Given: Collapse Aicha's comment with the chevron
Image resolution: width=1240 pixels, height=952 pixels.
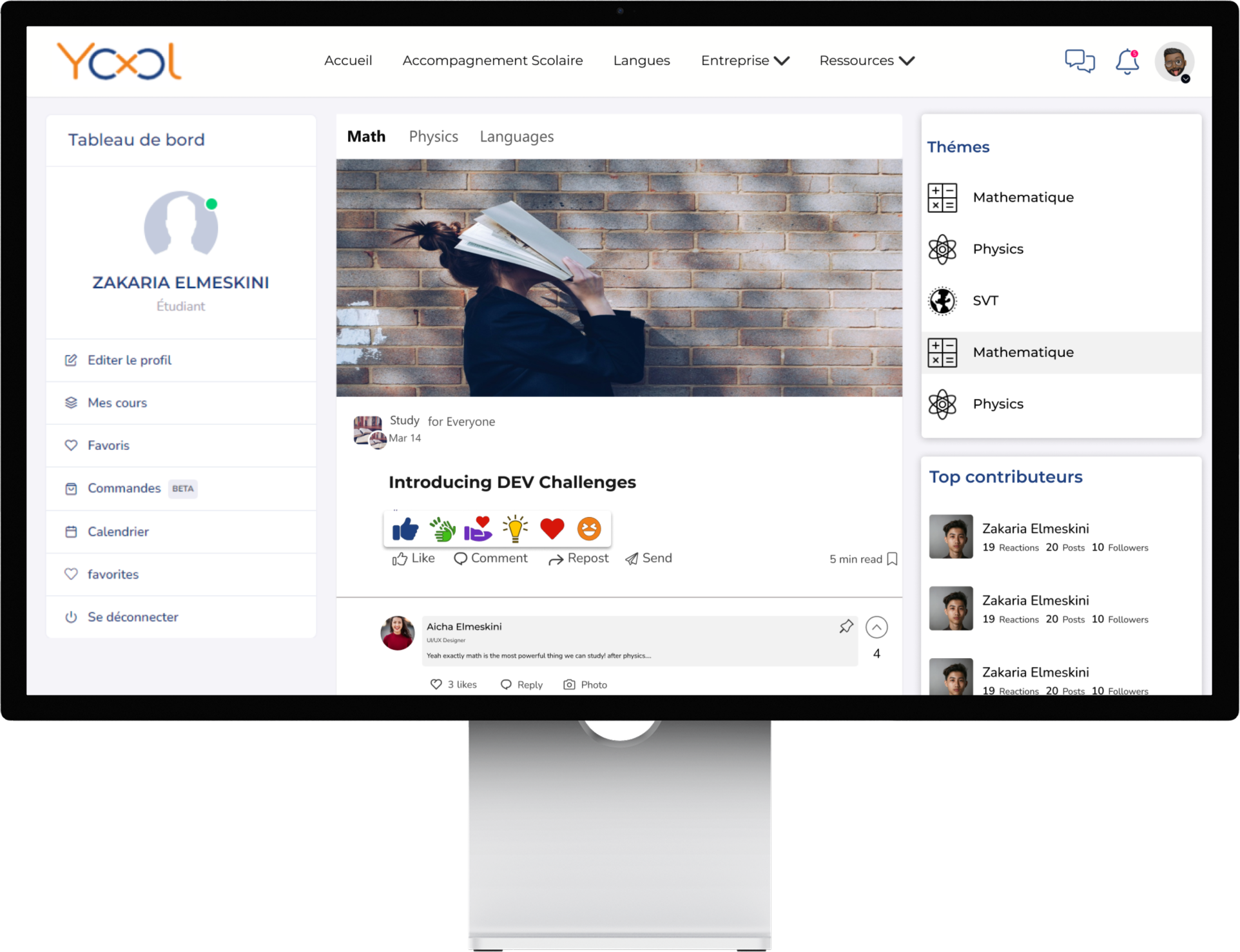Looking at the screenshot, I should click(876, 627).
